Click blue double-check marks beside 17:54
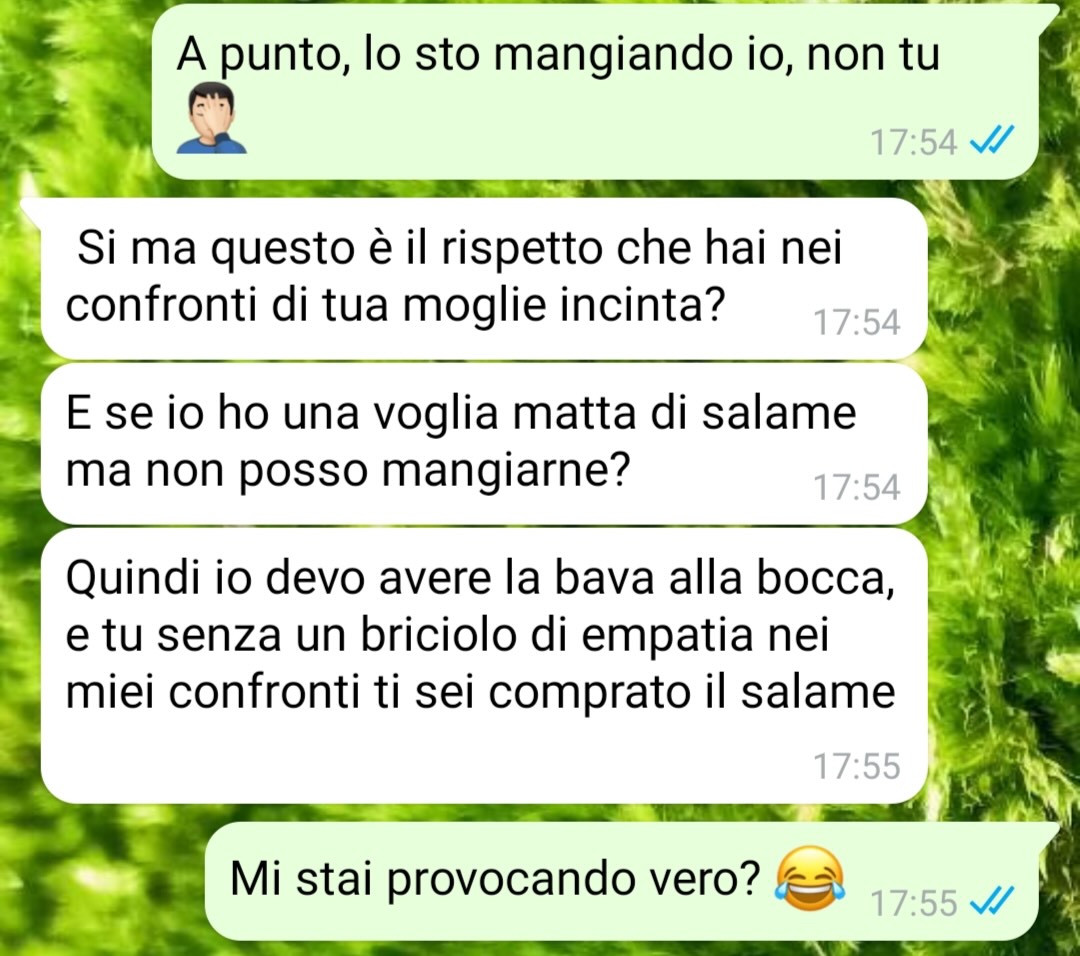The image size is (1080, 956). 991,141
